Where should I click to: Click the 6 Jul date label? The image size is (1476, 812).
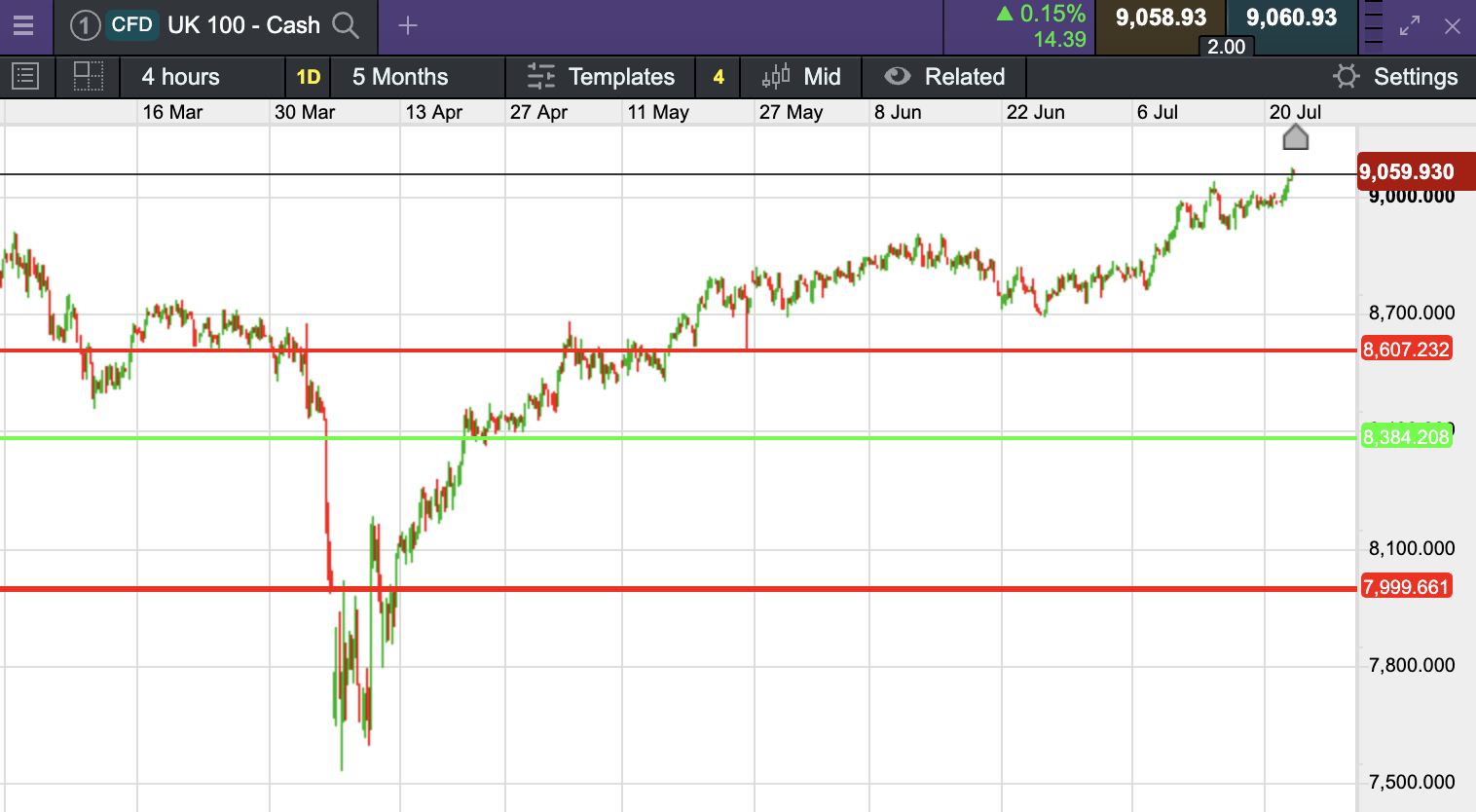coord(1157,112)
